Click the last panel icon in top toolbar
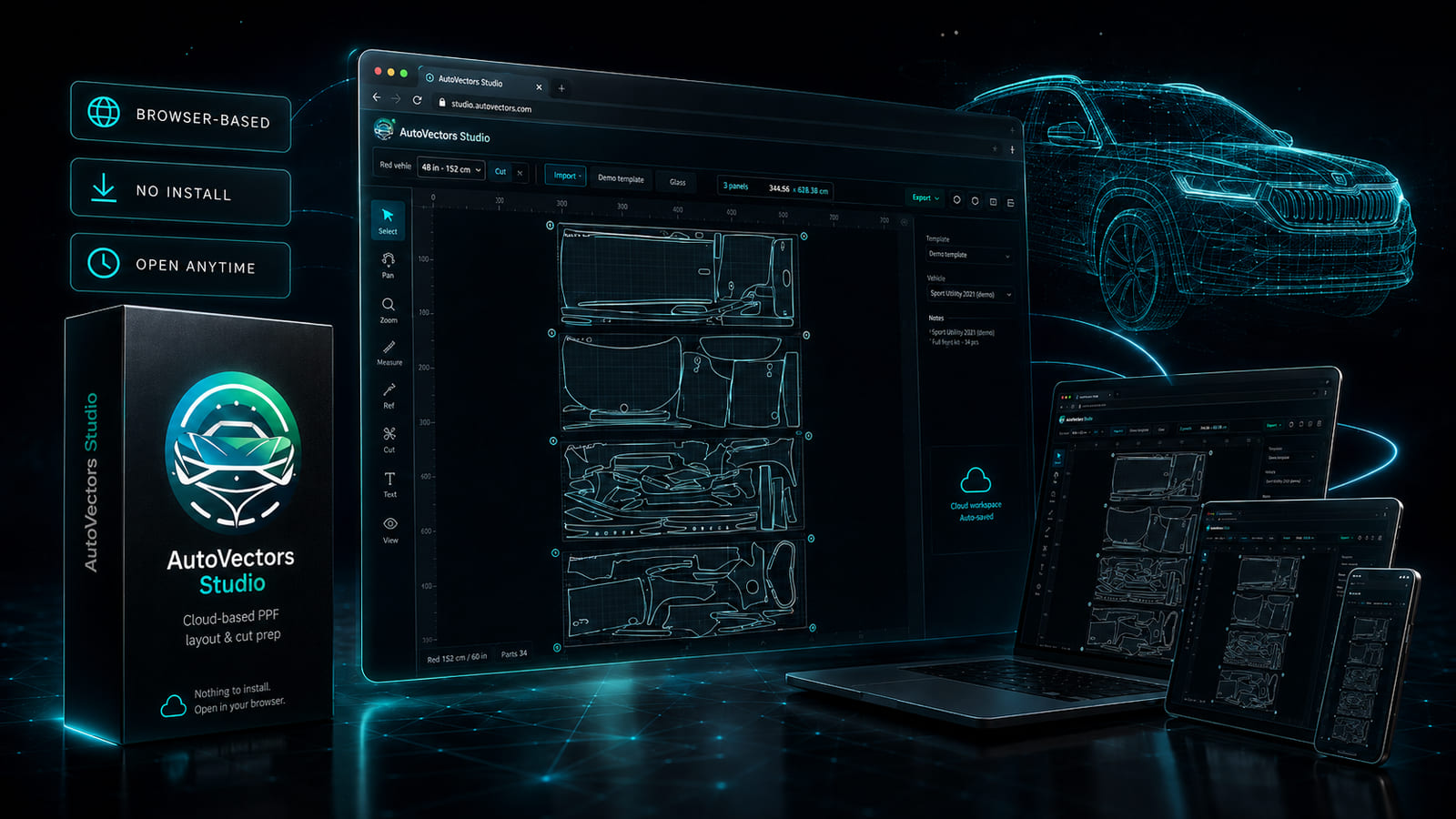The height and width of the screenshot is (819, 1456). click(x=1010, y=202)
